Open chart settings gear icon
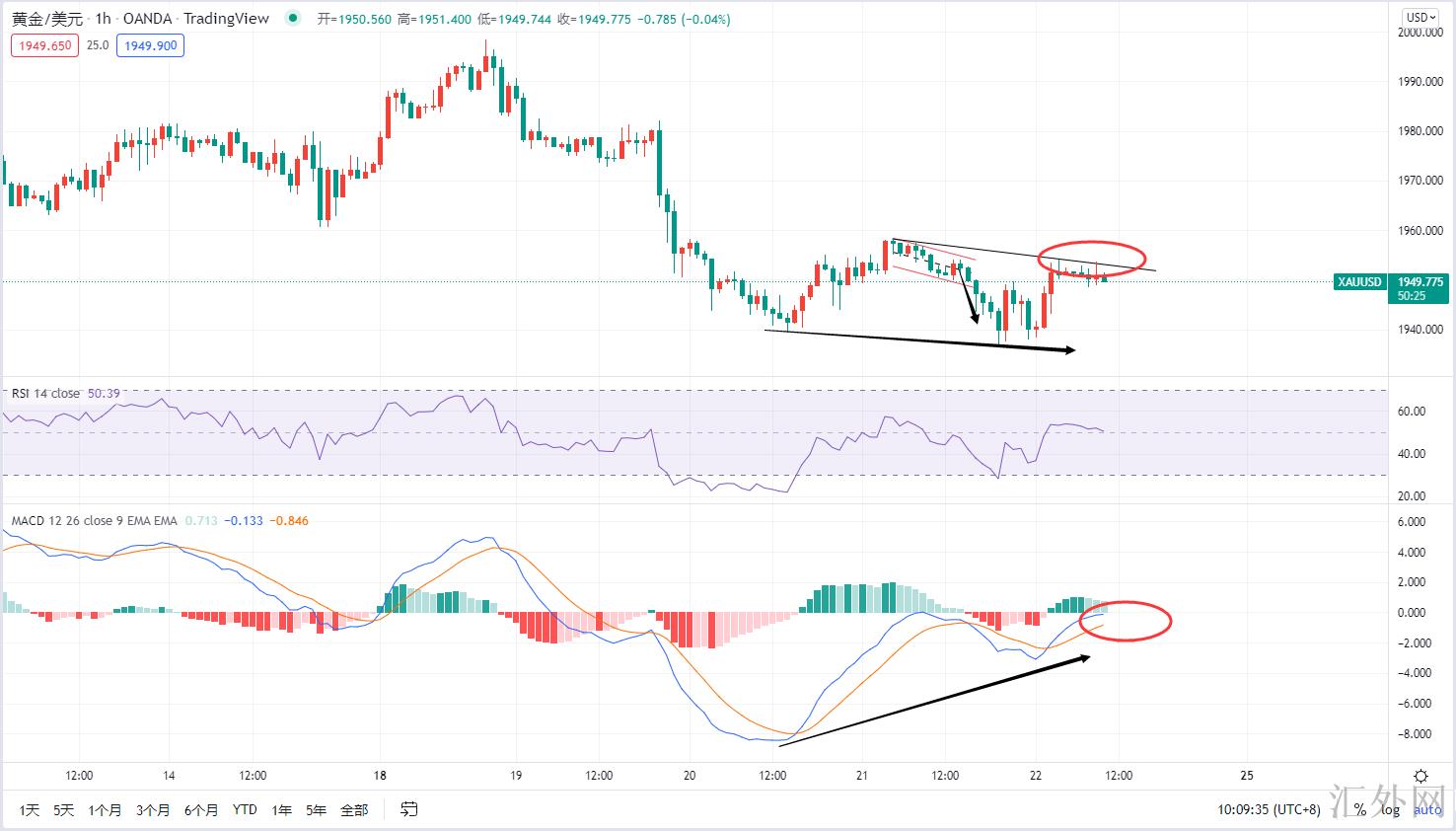This screenshot has height=831, width=1456. click(1420, 776)
